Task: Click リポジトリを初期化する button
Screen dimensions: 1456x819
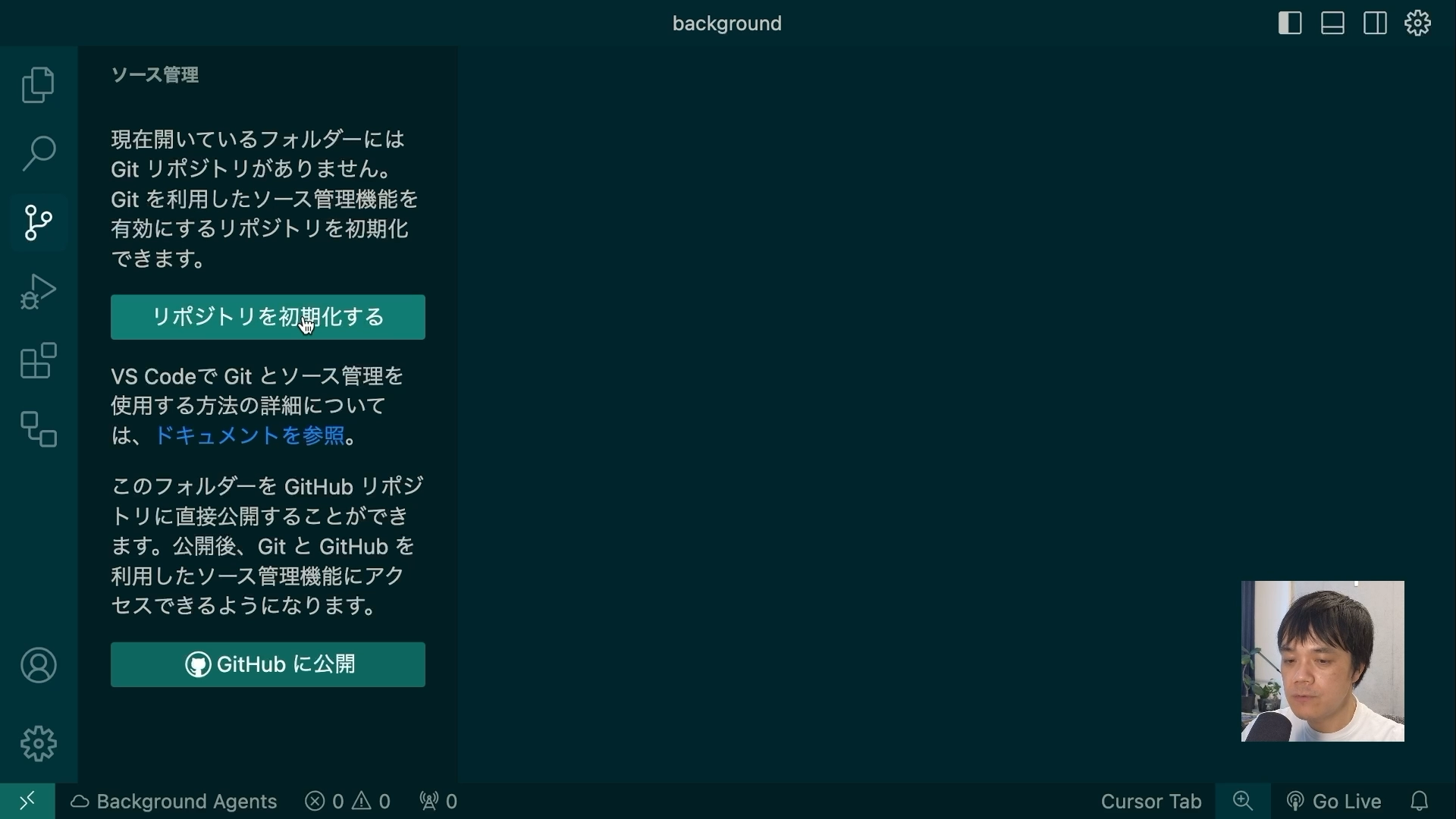Action: 268,317
